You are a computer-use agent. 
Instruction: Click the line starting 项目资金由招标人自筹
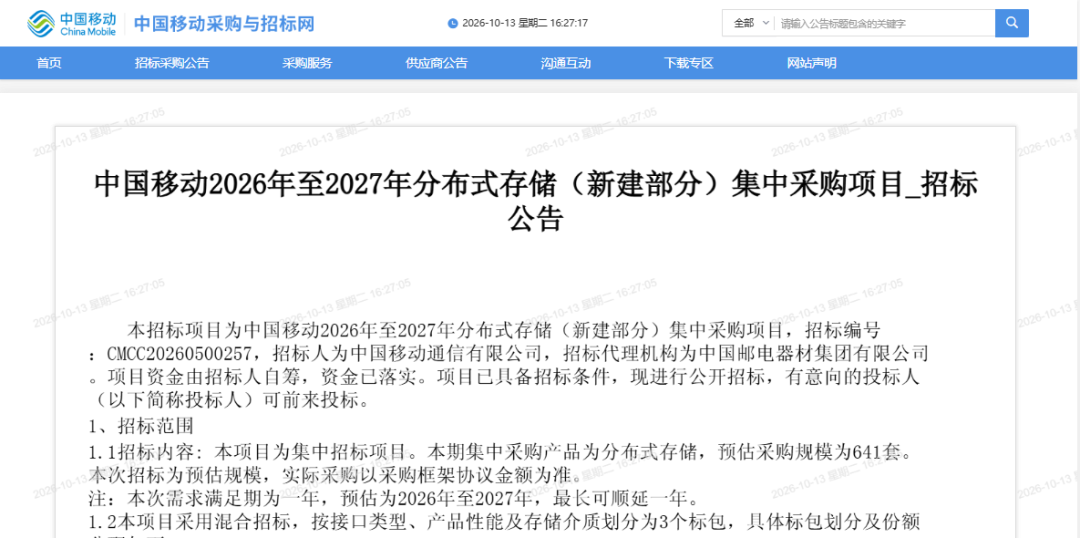505,377
